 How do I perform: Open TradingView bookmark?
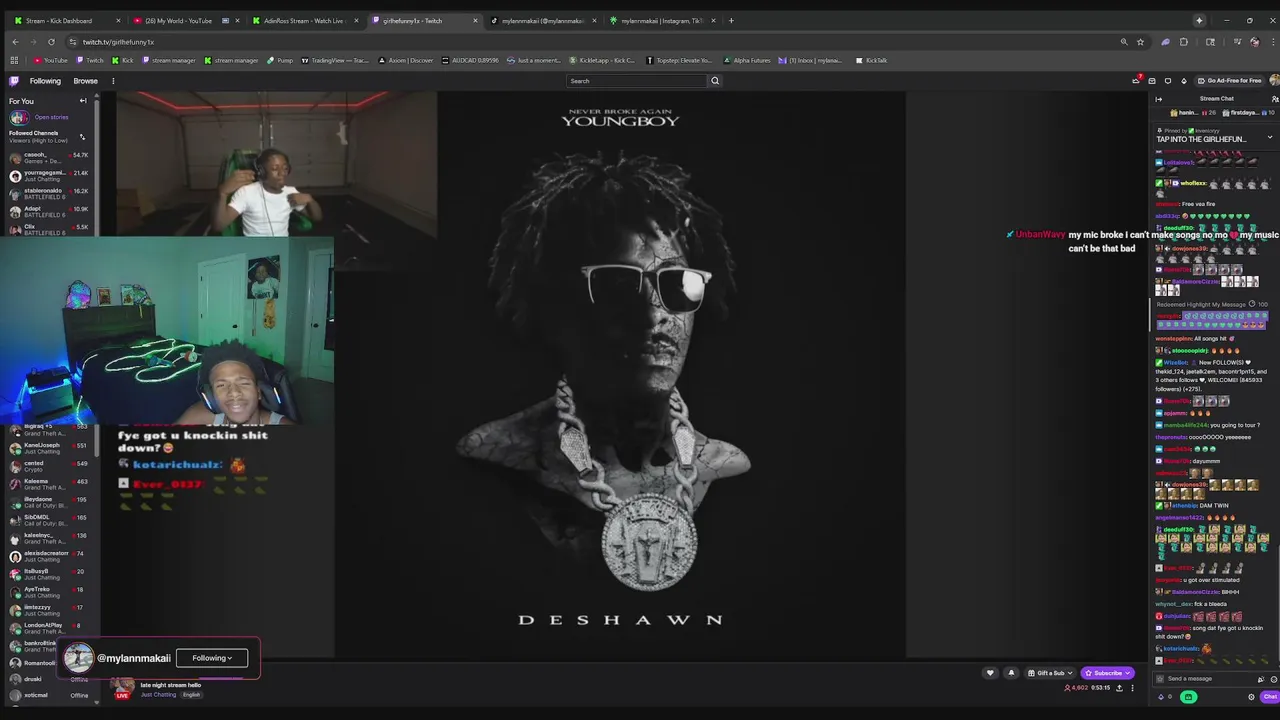[335, 60]
